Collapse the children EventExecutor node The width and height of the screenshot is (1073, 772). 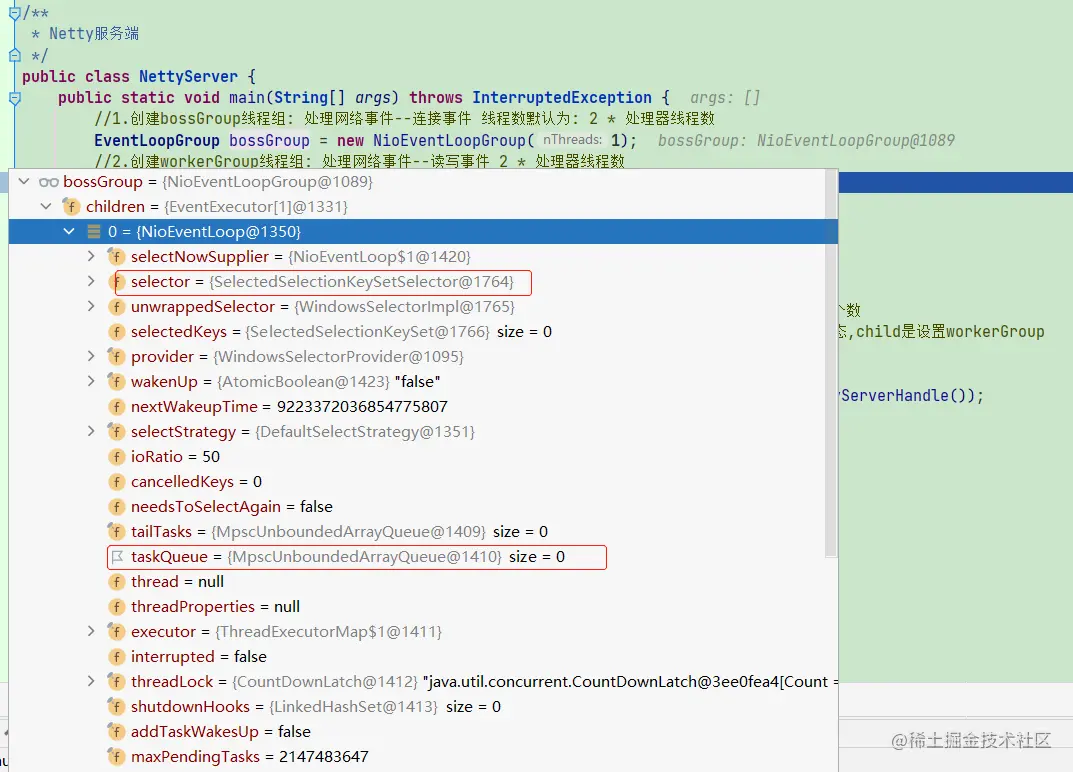[46, 206]
